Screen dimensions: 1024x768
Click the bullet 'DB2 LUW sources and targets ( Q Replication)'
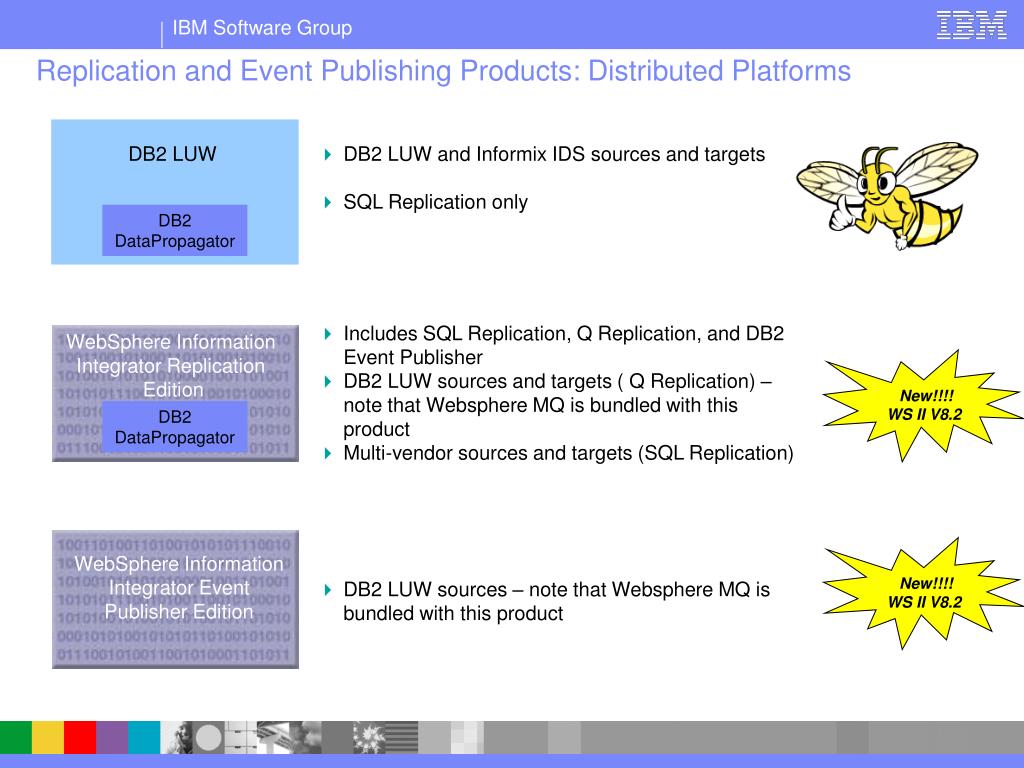tap(557, 405)
